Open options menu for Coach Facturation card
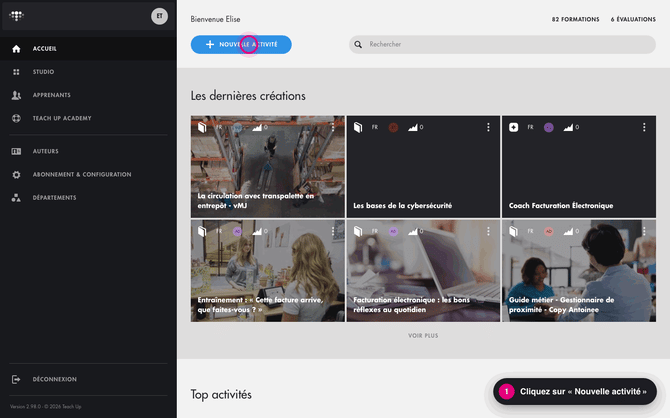The height and width of the screenshot is (418, 670). [644, 127]
